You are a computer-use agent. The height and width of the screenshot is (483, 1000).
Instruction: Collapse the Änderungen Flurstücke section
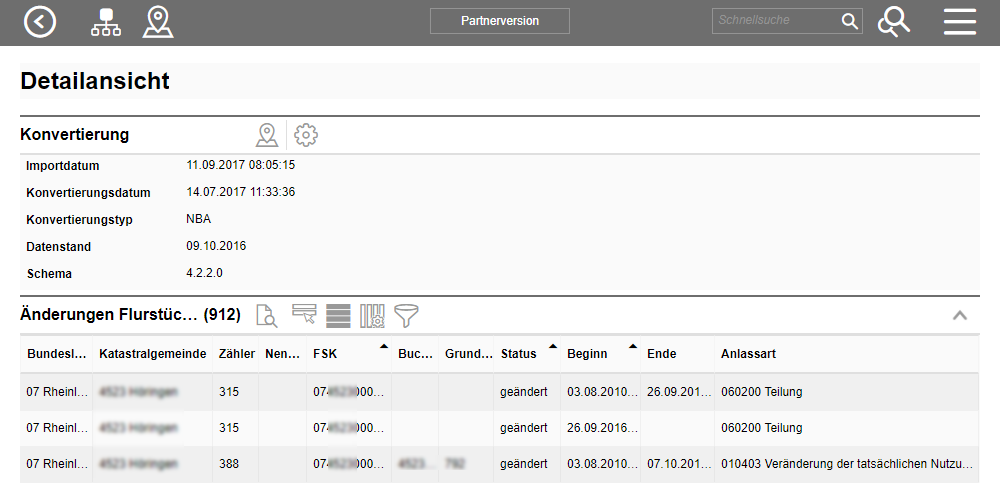(x=959, y=316)
